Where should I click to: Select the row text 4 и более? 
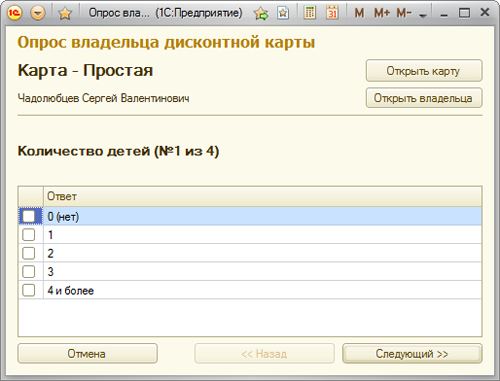click(70, 290)
